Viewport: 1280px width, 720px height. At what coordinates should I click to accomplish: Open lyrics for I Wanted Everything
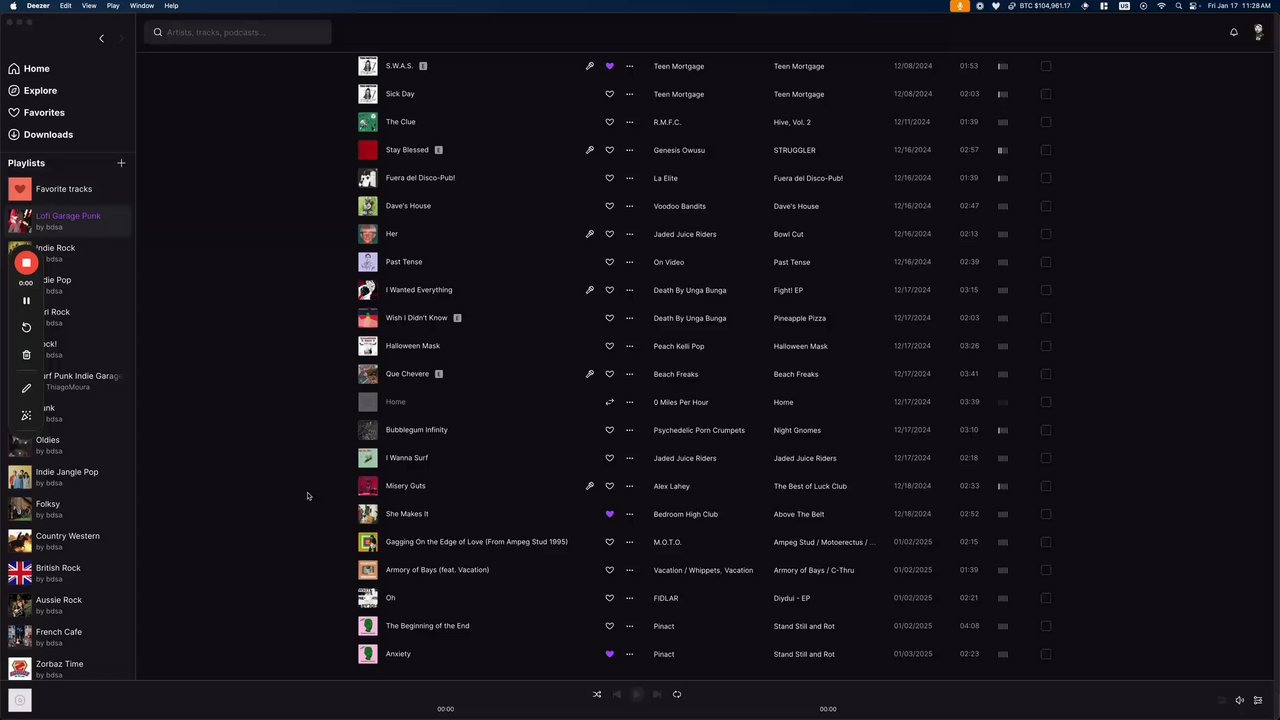(x=590, y=290)
